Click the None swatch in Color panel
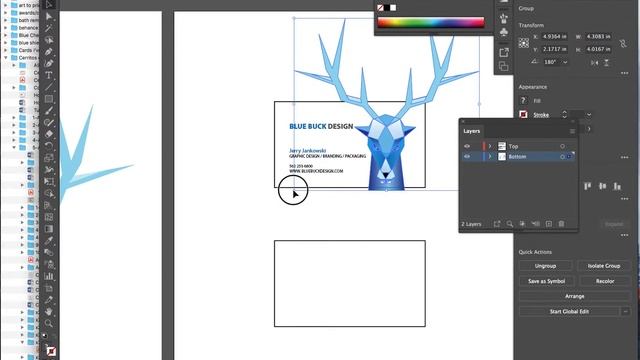Image resolution: width=640 pixels, height=360 pixels. [380, 8]
